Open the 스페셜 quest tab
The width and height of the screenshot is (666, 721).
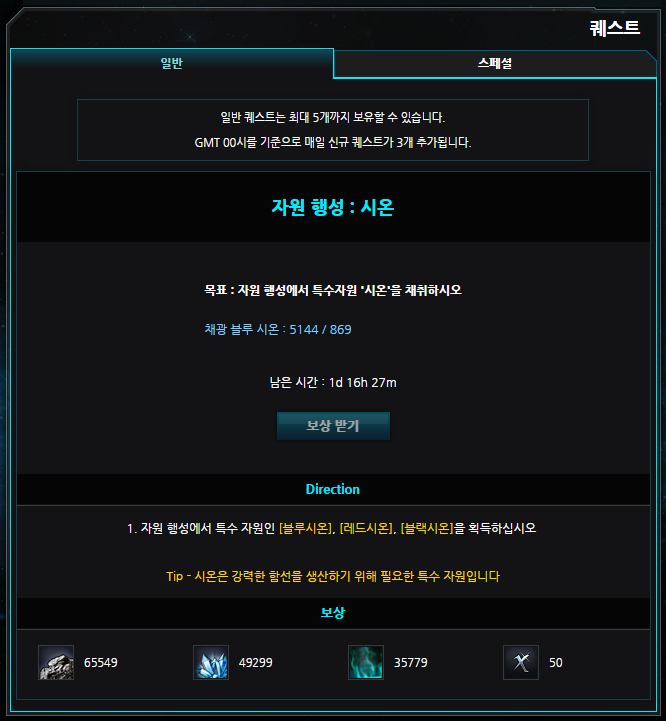coord(495,63)
